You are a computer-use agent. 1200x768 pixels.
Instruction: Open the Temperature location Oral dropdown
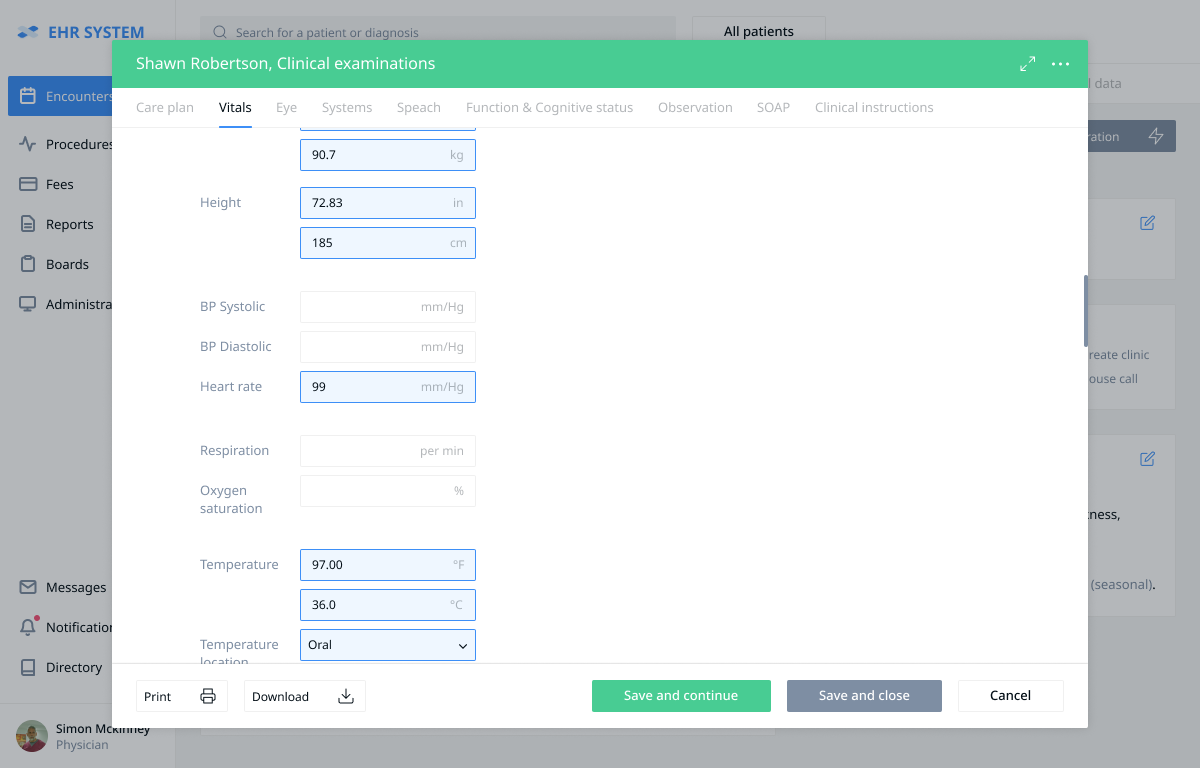click(388, 645)
